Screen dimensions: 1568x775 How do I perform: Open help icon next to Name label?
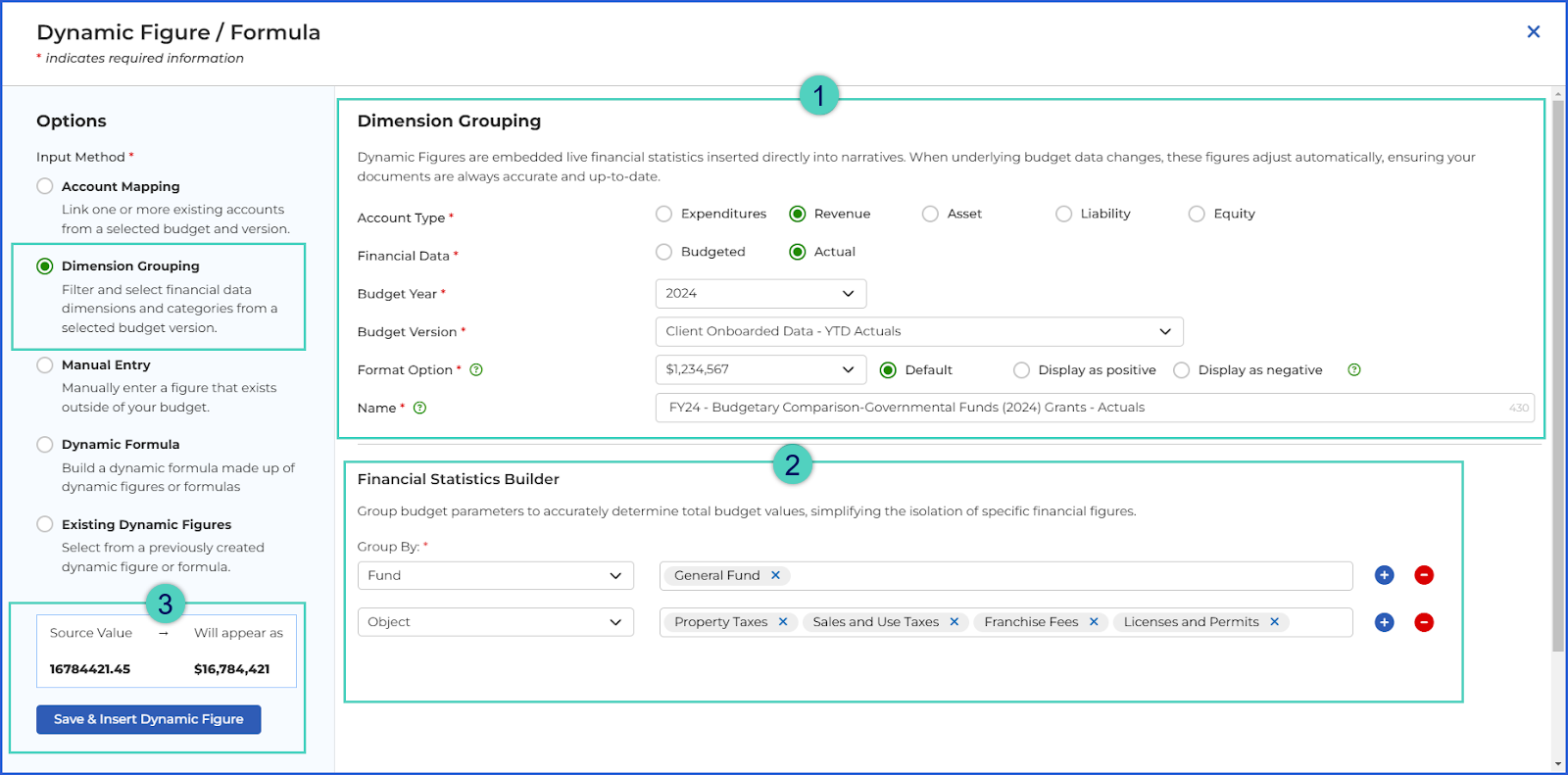tap(419, 408)
